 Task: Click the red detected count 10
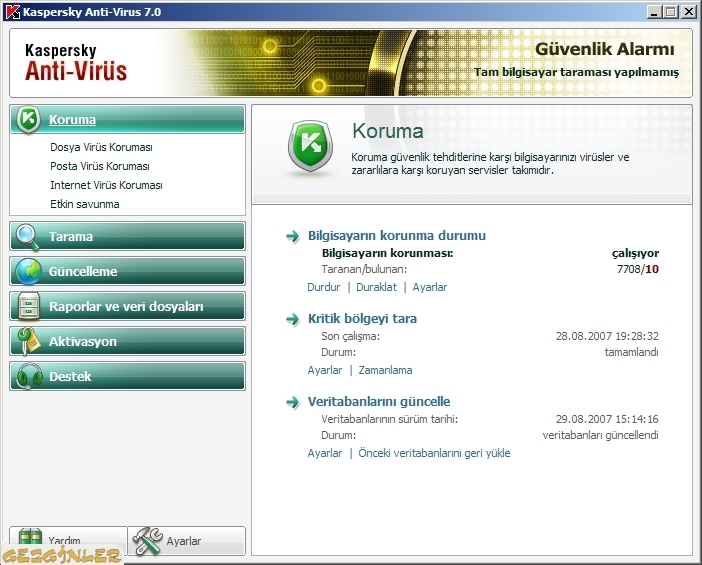652,269
